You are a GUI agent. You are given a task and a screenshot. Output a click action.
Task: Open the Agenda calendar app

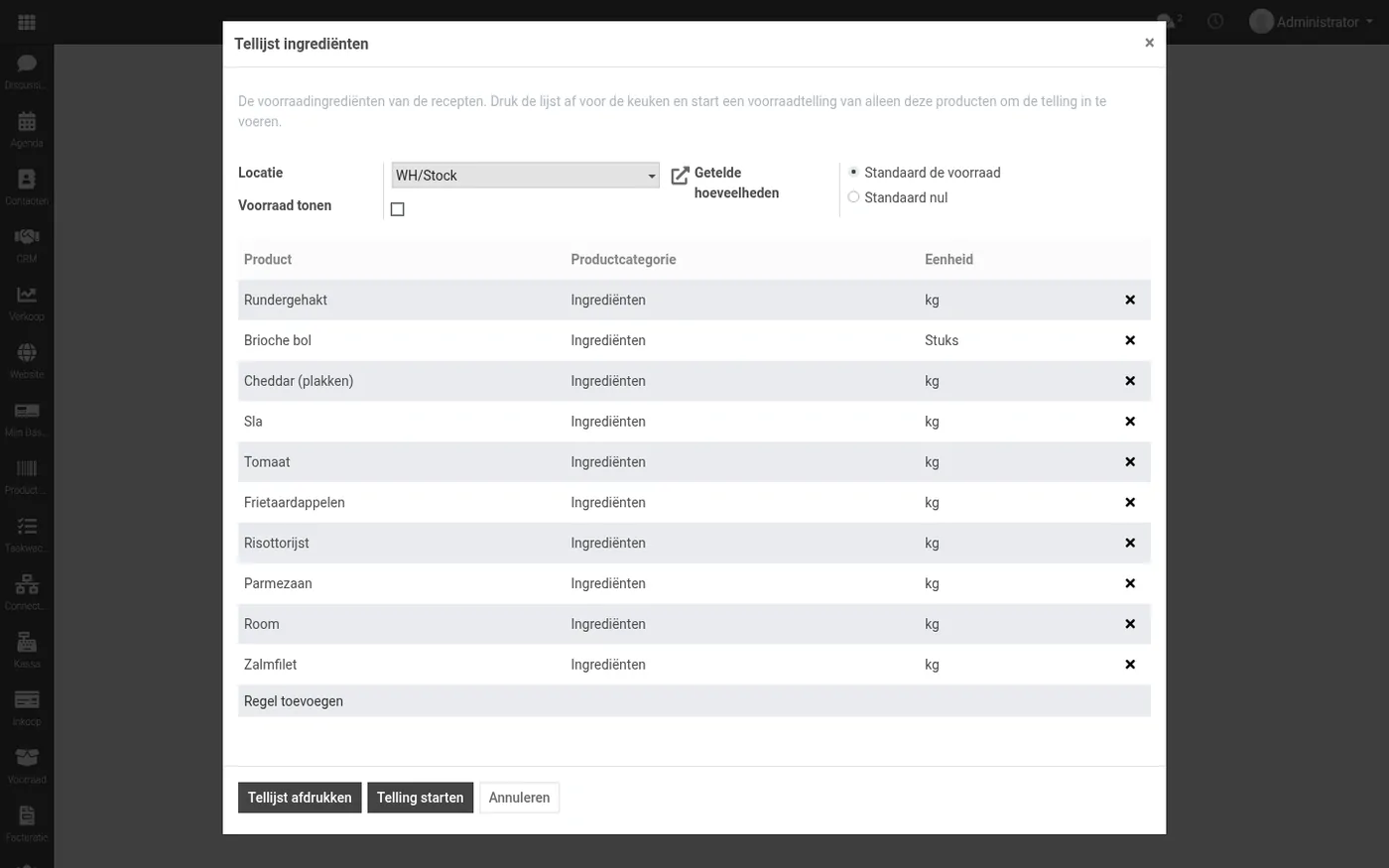[27, 129]
